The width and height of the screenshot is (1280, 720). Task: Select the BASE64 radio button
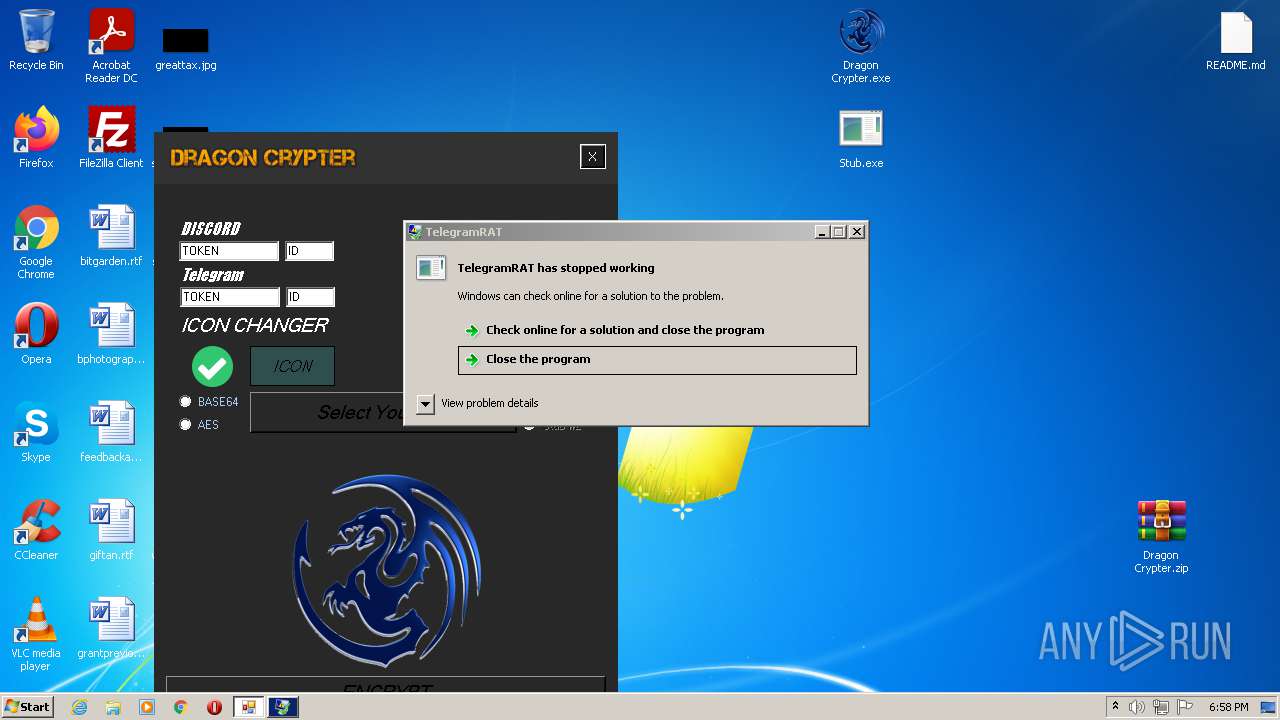point(185,401)
